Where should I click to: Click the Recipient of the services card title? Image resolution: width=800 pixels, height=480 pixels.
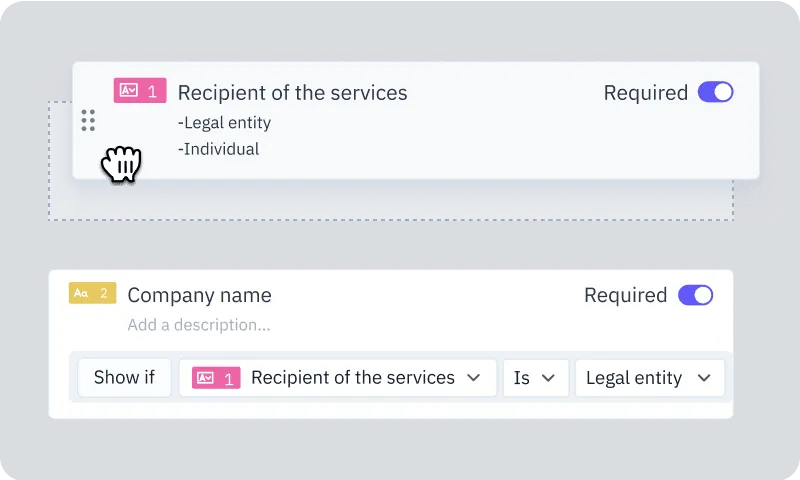[292, 93]
